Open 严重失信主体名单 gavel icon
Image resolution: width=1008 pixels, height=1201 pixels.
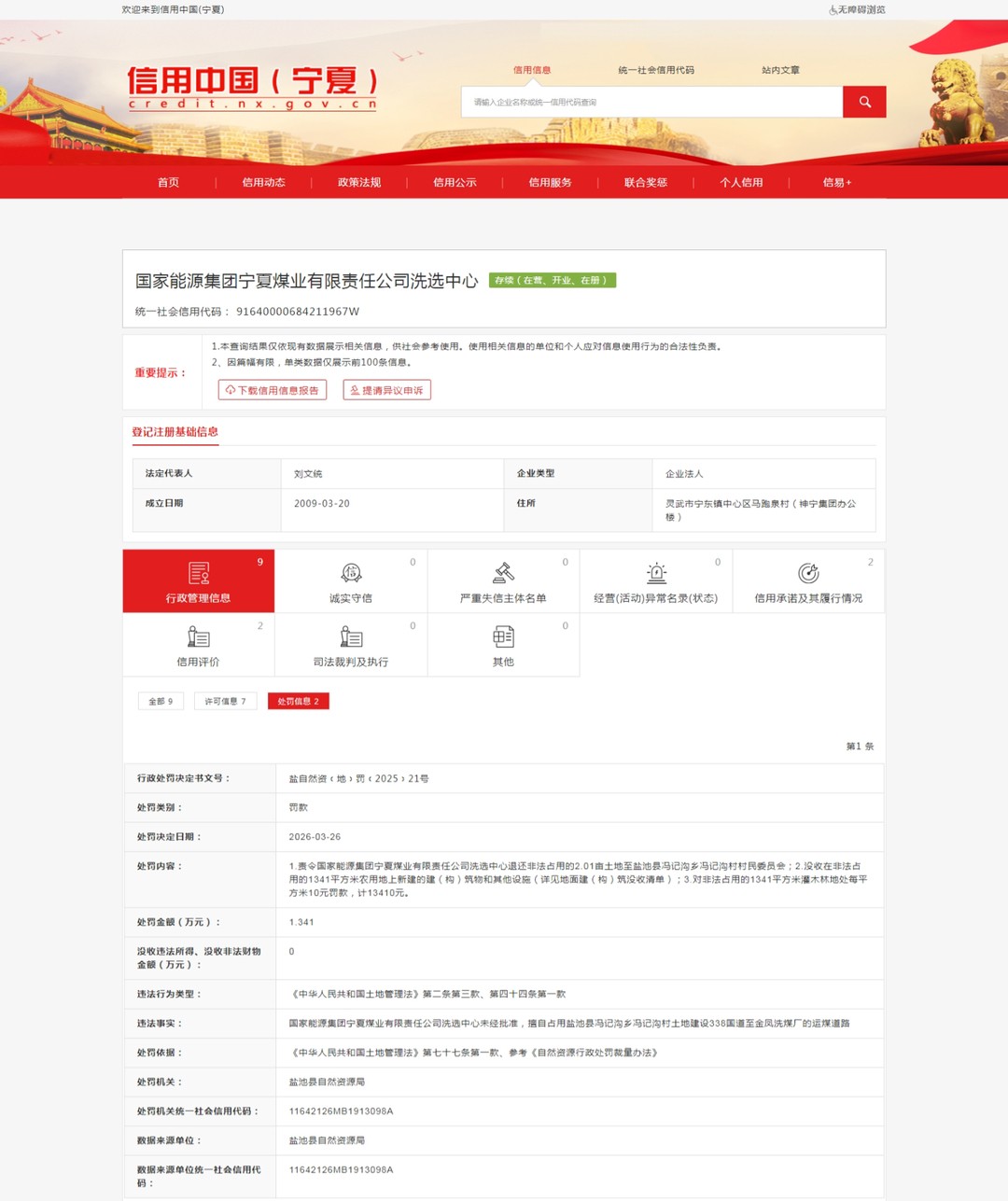coord(503,573)
